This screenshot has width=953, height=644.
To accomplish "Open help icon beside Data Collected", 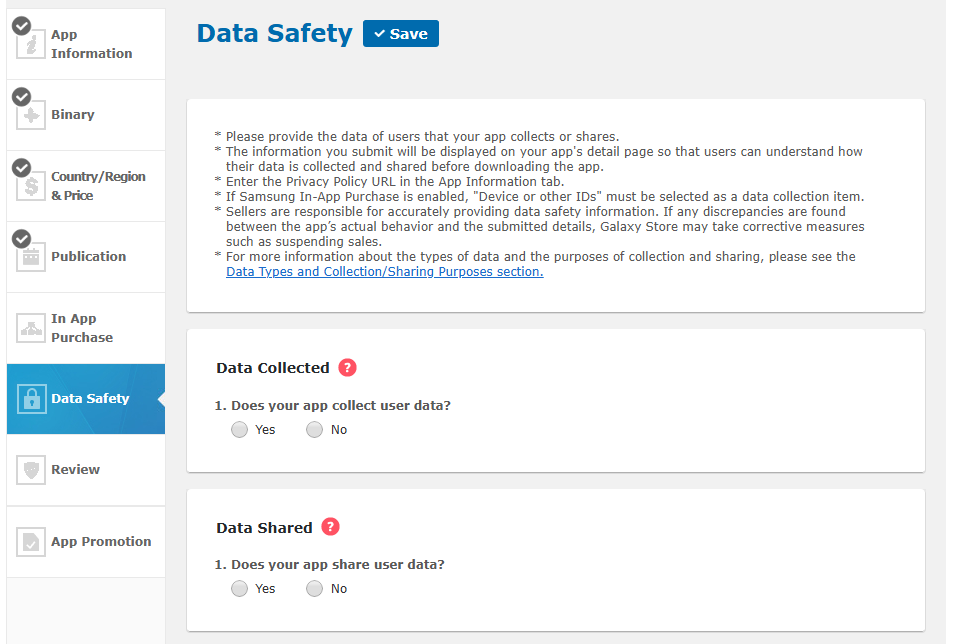I will (347, 368).
